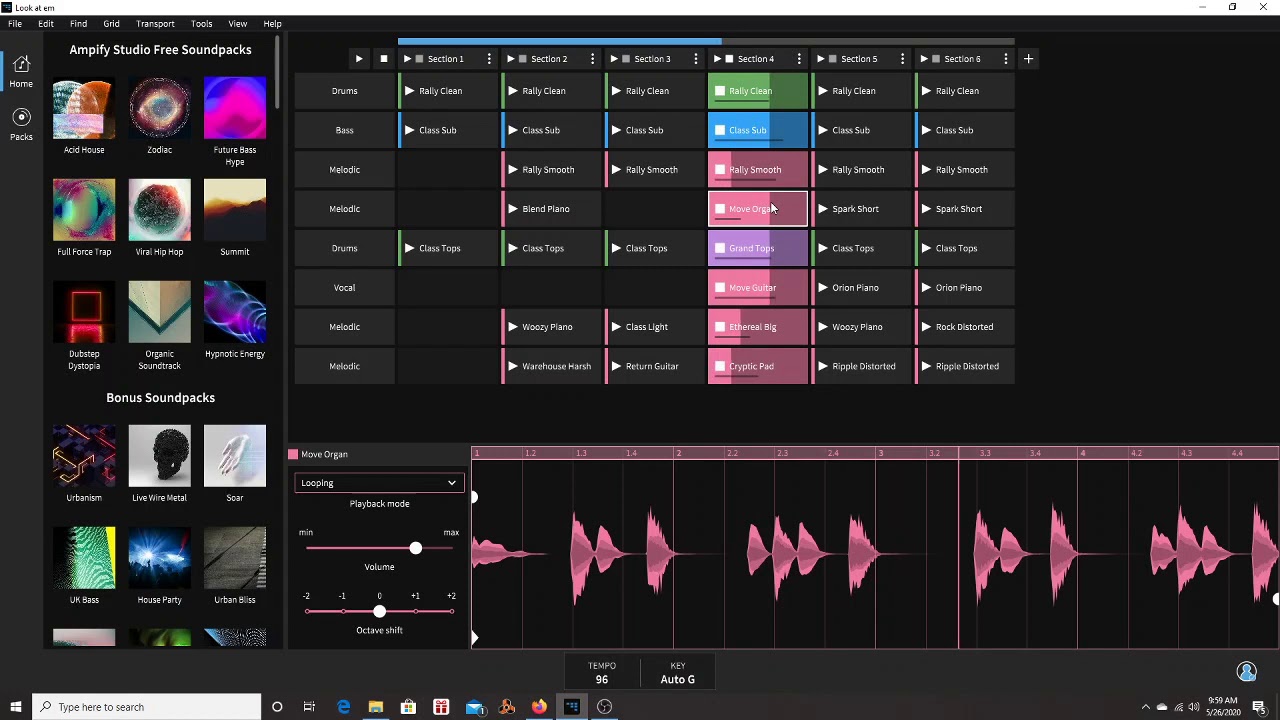This screenshot has height=720, width=1280.
Task: Stop the playing Class Sub clip in Section 4
Action: [720, 130]
